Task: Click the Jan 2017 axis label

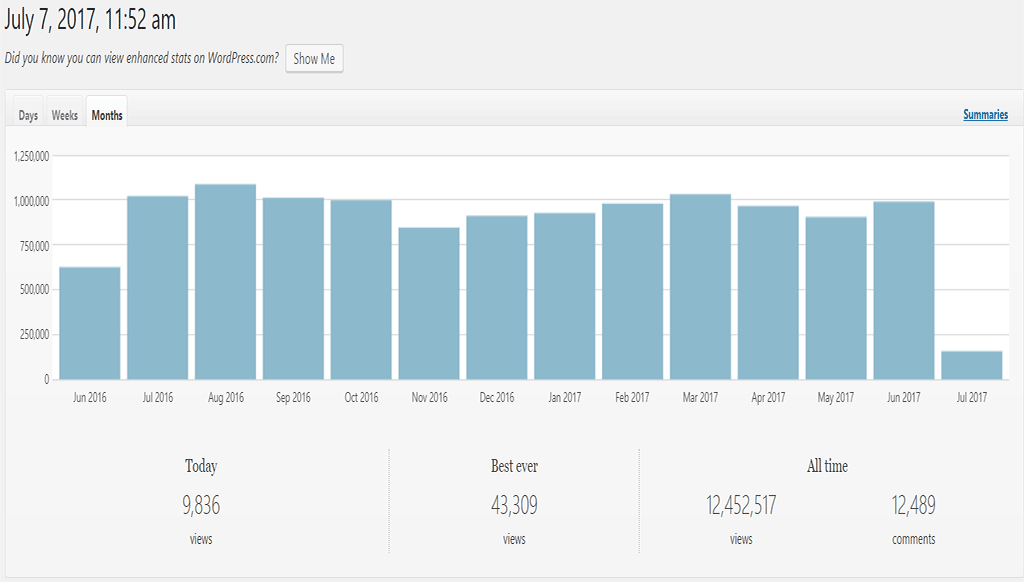Action: click(565, 397)
